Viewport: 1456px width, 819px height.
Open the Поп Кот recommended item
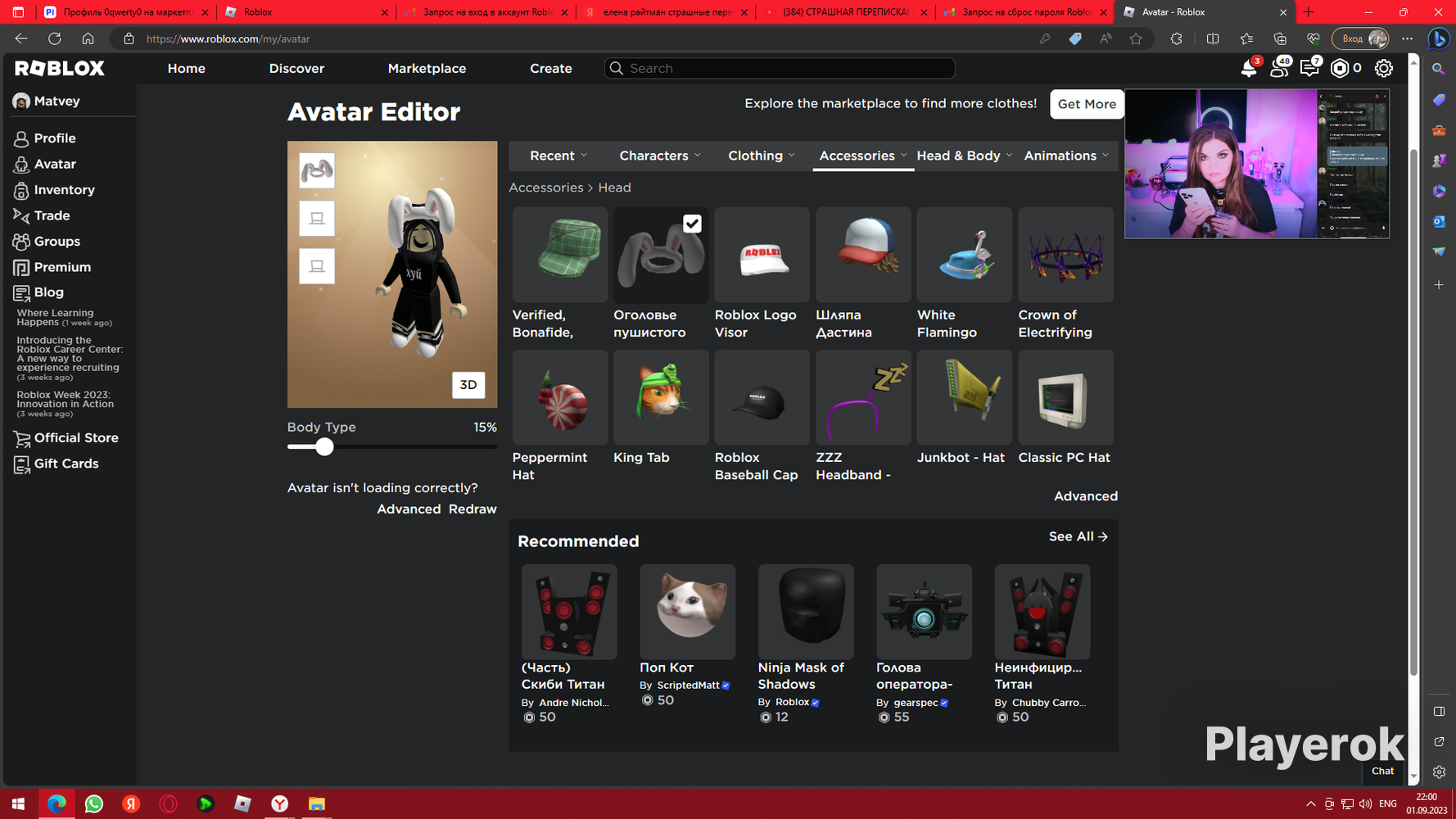tap(687, 611)
